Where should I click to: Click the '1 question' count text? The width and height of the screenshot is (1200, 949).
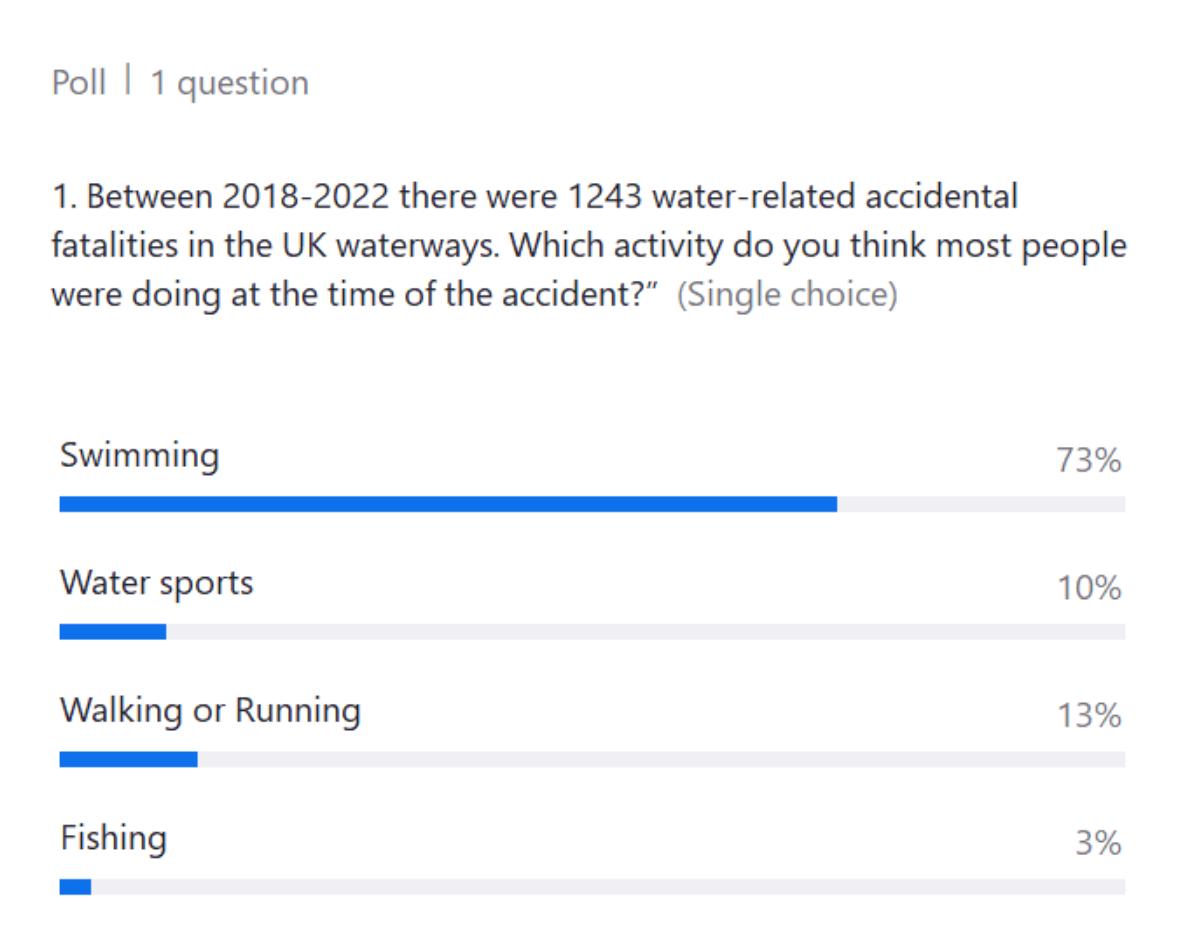[x=229, y=83]
